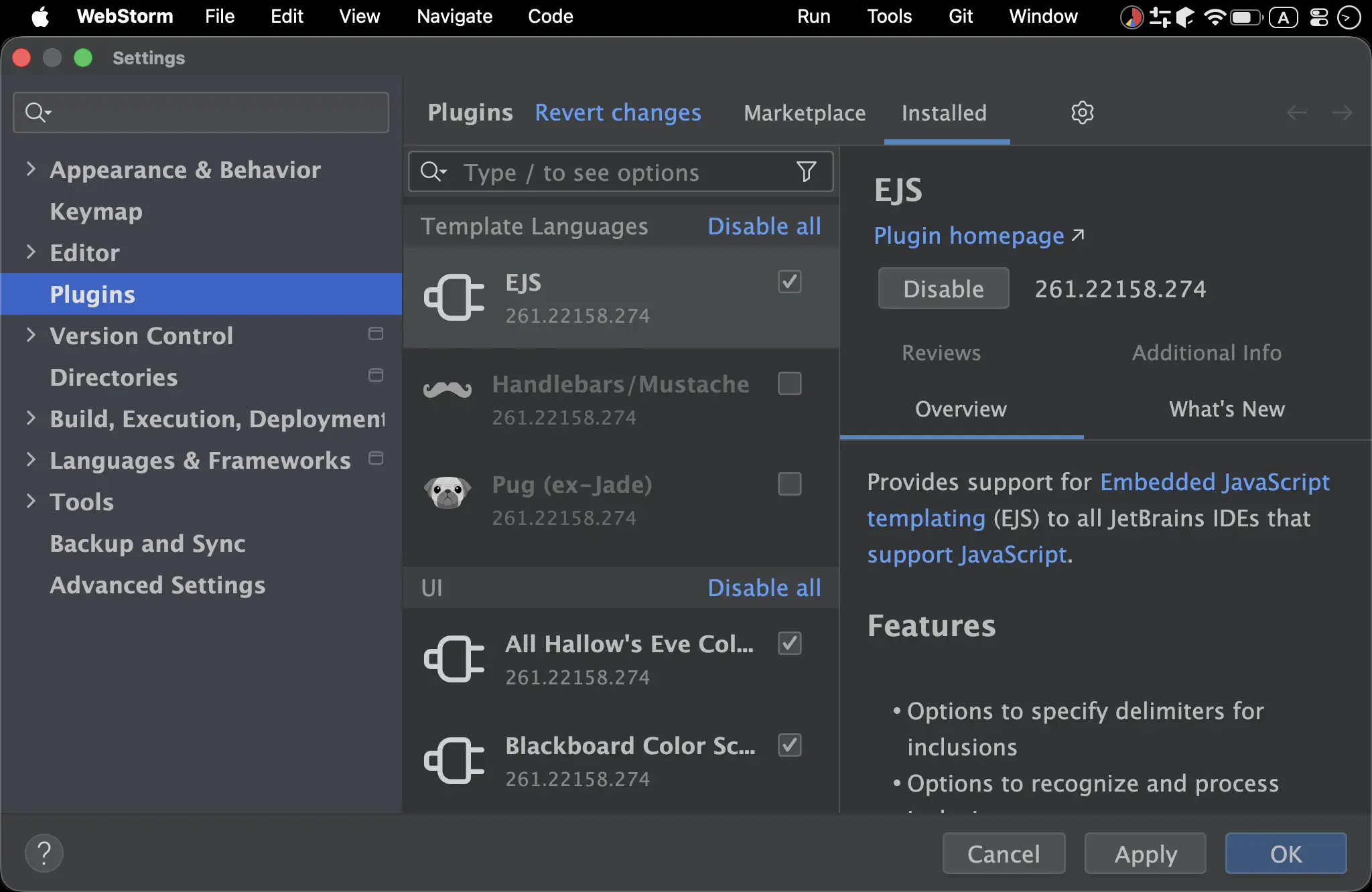Click the Cancel button
1372x892 pixels.
click(x=1004, y=854)
